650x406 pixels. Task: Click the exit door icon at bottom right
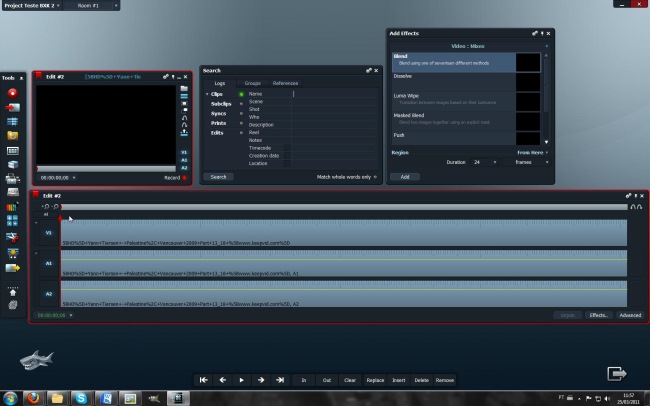[618, 373]
